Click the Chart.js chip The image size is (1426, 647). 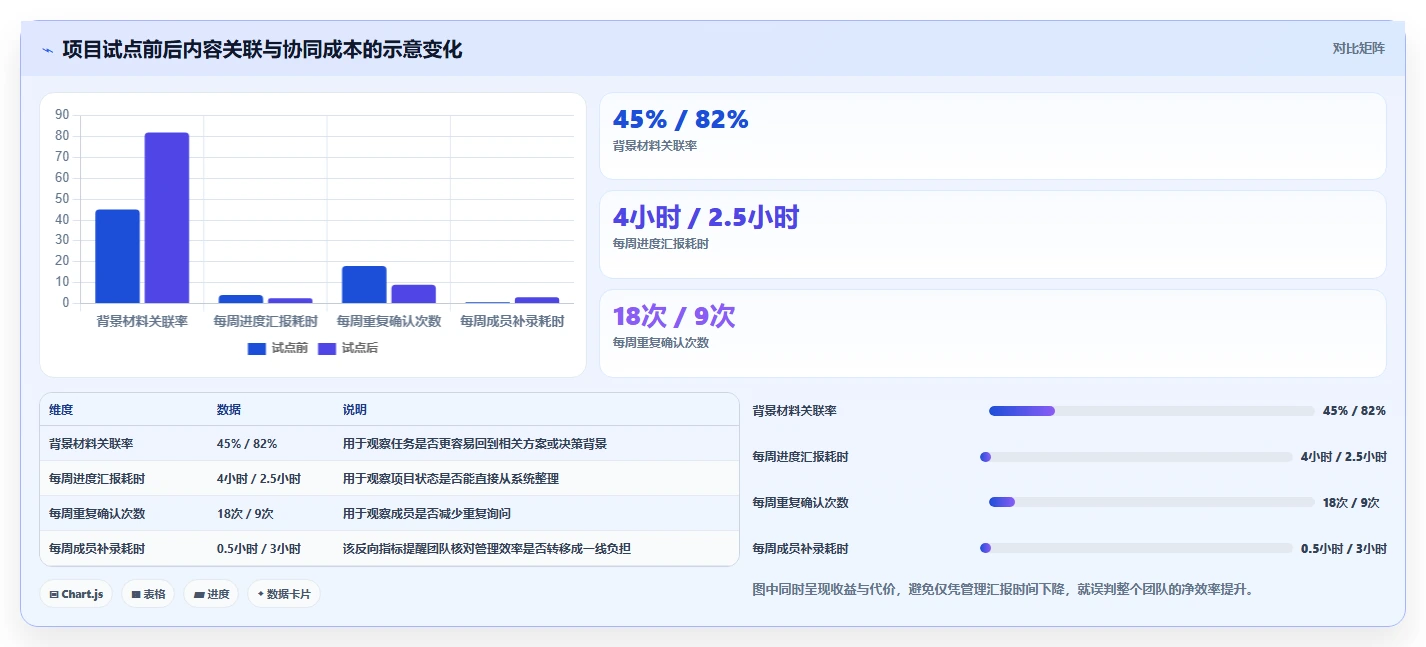76,594
